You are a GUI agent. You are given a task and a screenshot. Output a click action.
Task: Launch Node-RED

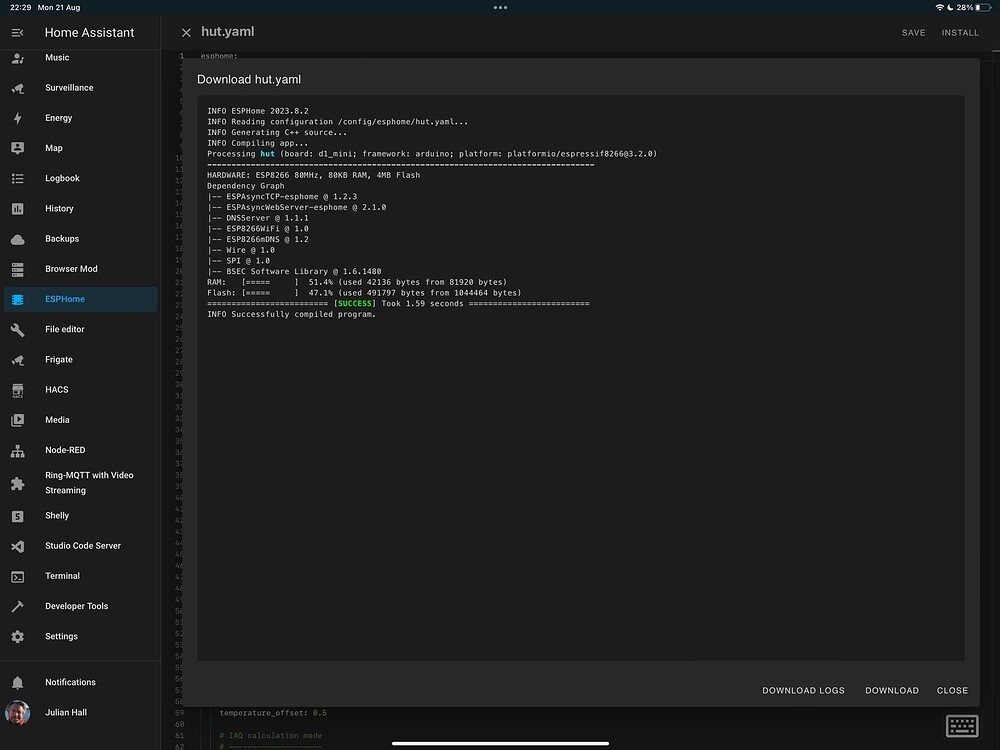click(x=66, y=449)
